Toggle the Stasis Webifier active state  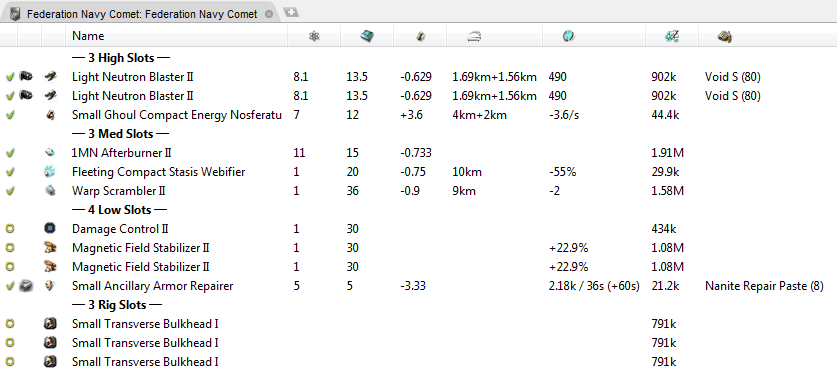[x=10, y=172]
